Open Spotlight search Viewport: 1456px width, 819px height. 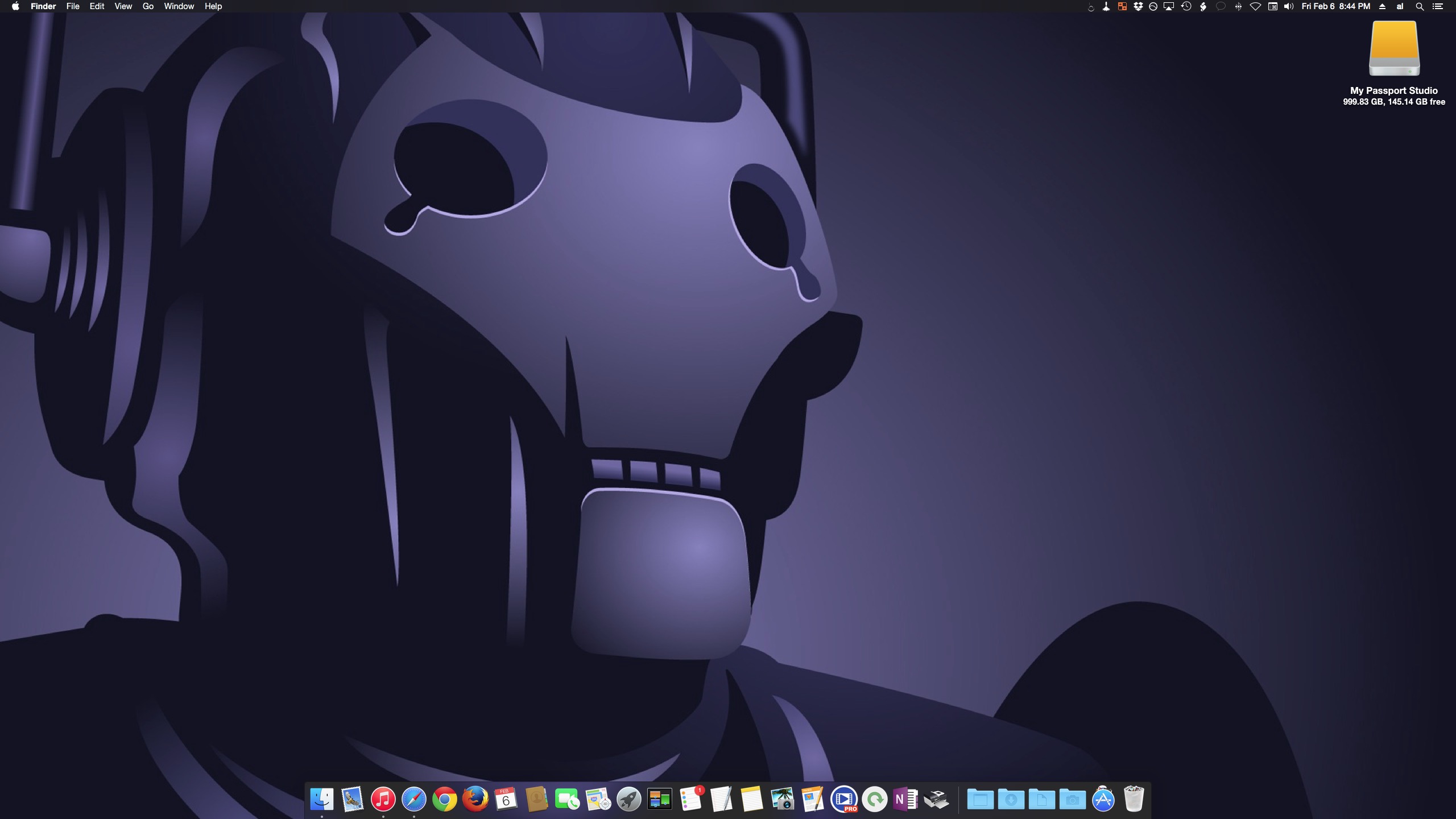point(1420,6)
